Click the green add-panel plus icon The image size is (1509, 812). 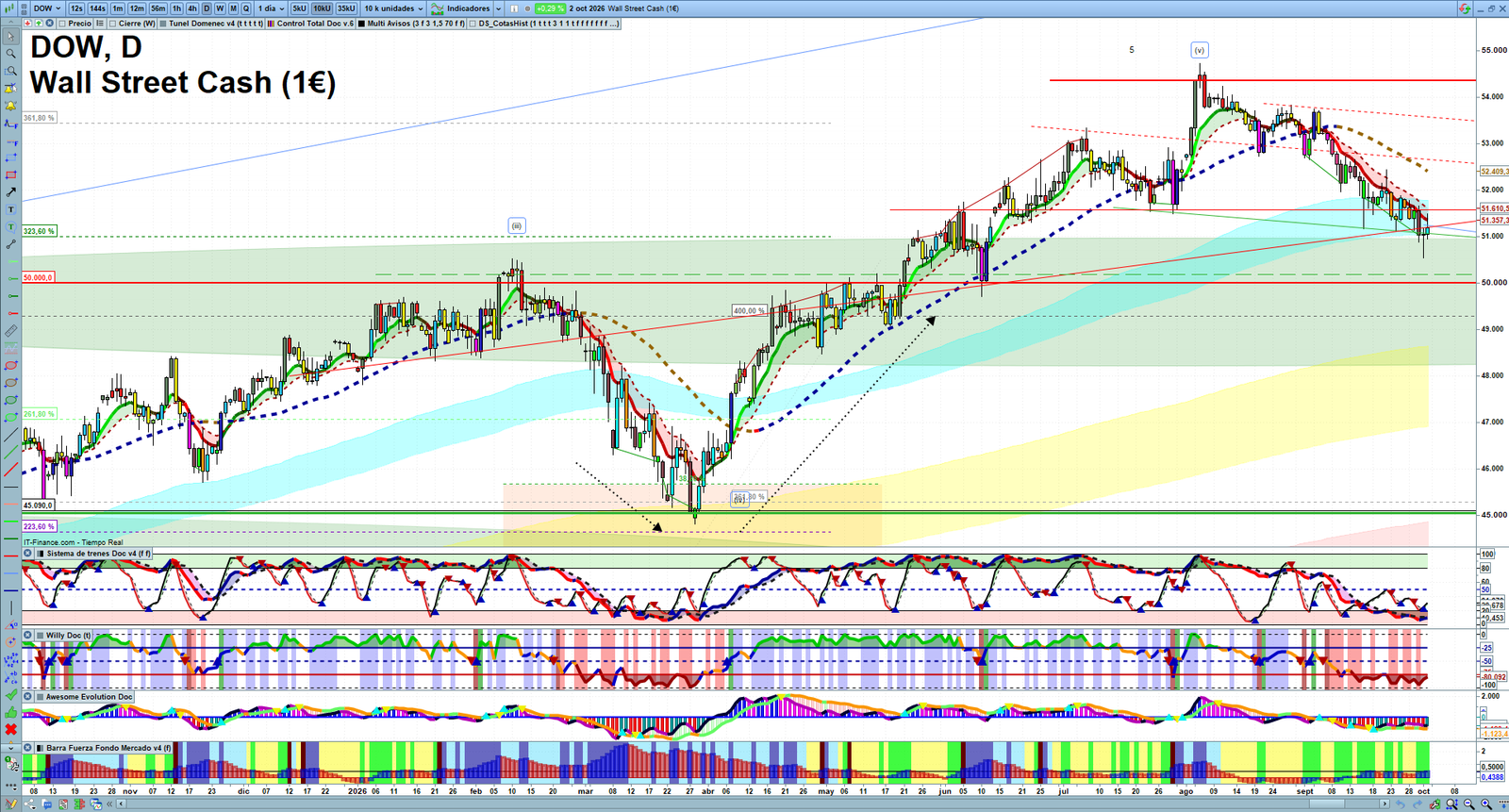tap(39, 24)
